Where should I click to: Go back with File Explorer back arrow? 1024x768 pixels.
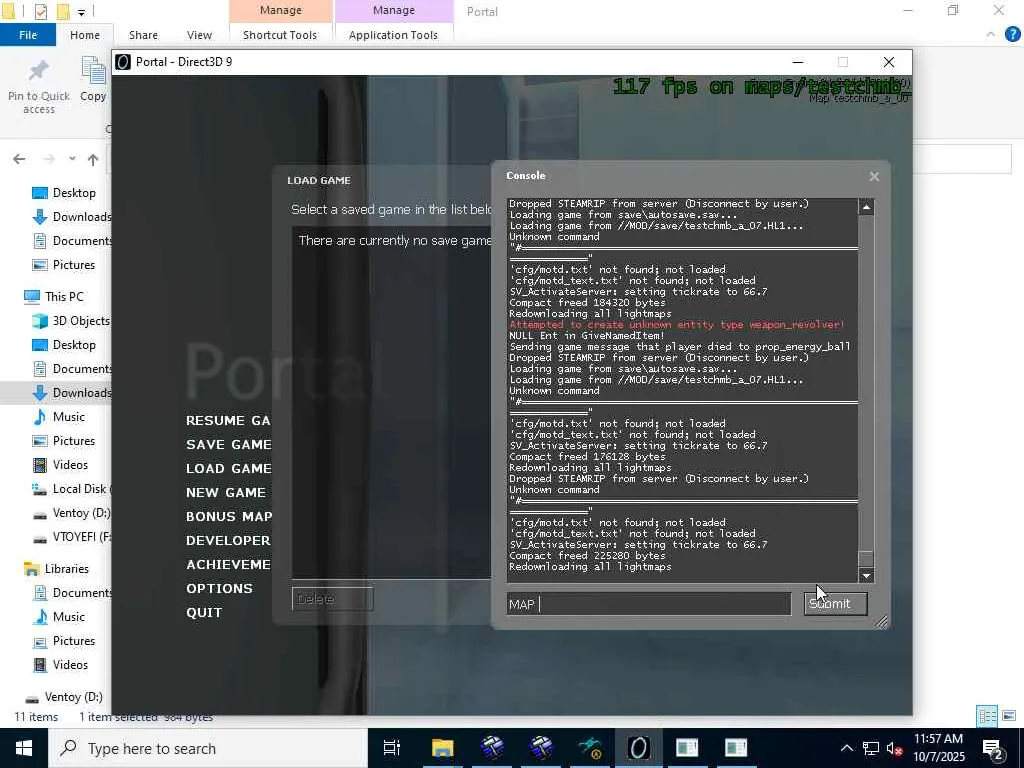[19, 159]
